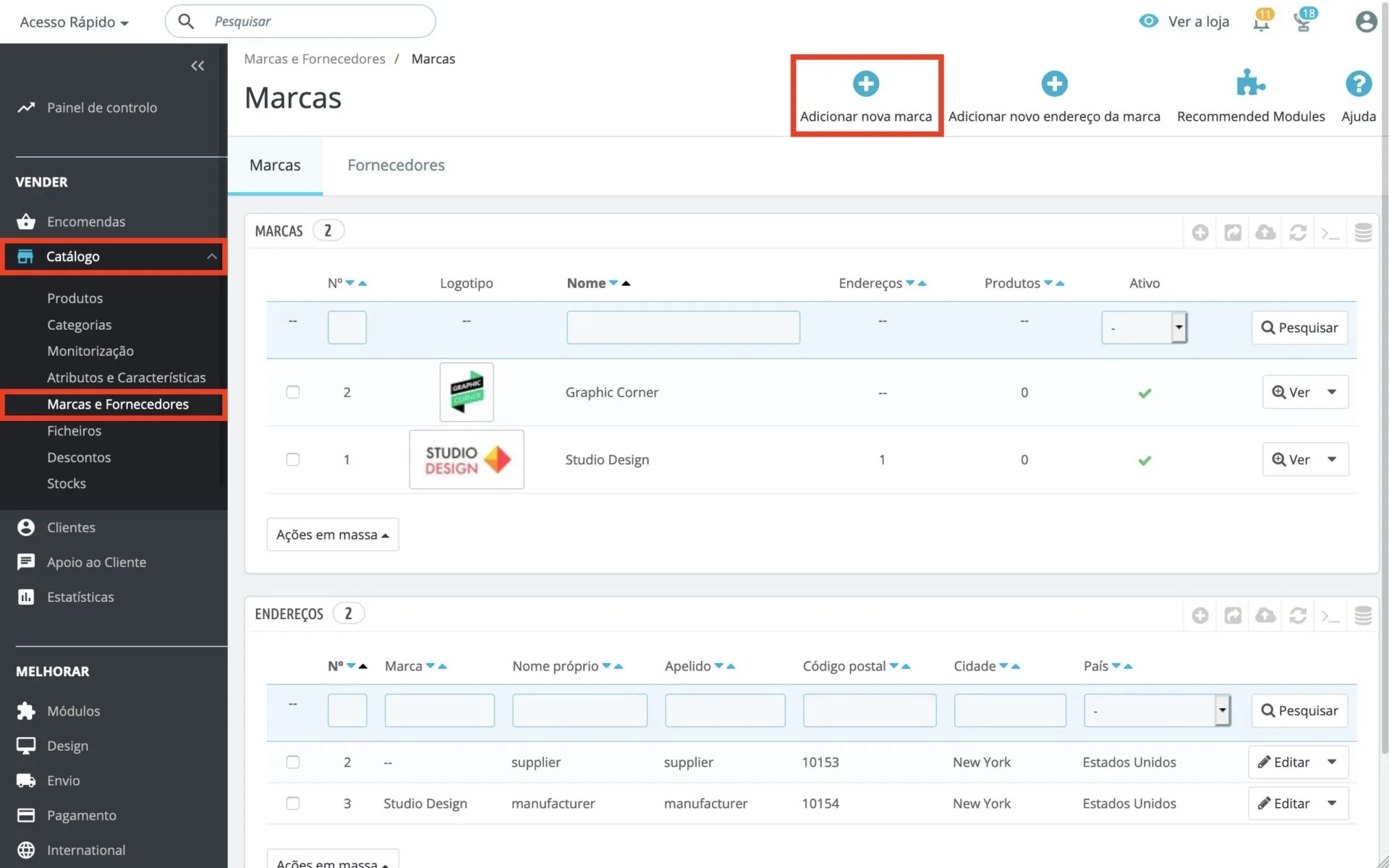Open Ações em massa dropdown for Marcas
Image resolution: width=1389 pixels, height=868 pixels.
click(x=333, y=535)
